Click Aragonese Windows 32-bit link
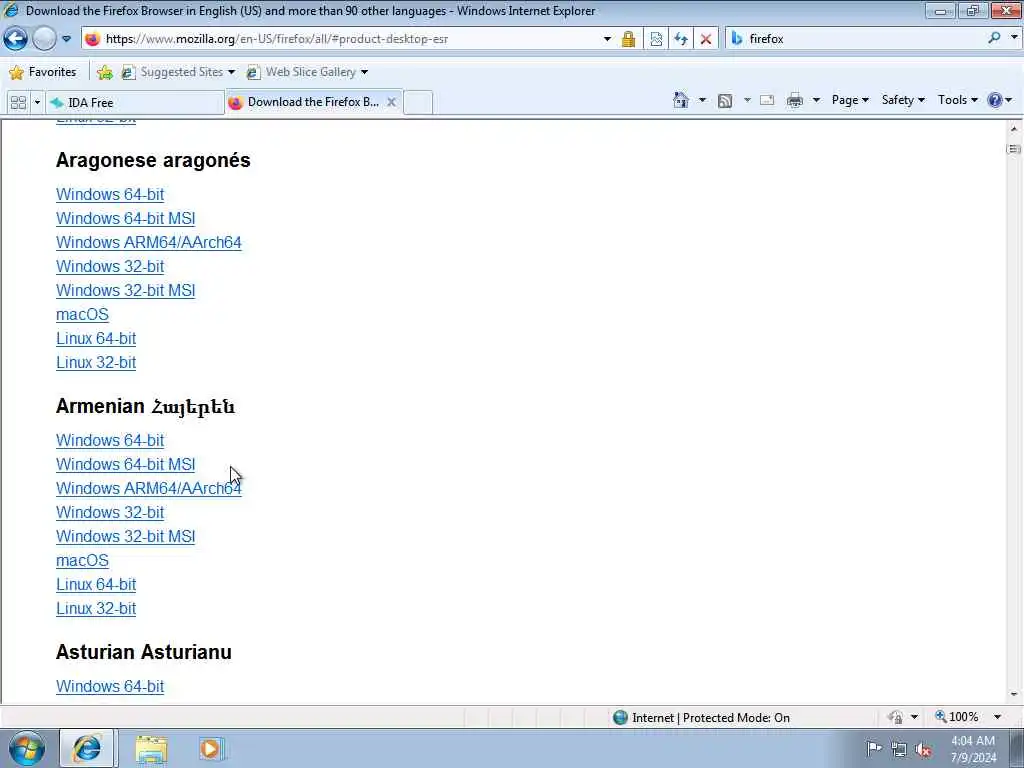1024x768 pixels. [x=110, y=266]
